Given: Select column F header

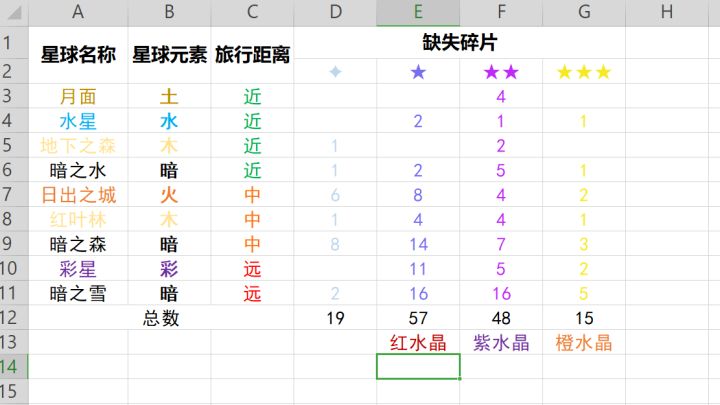Looking at the screenshot, I should 501,12.
